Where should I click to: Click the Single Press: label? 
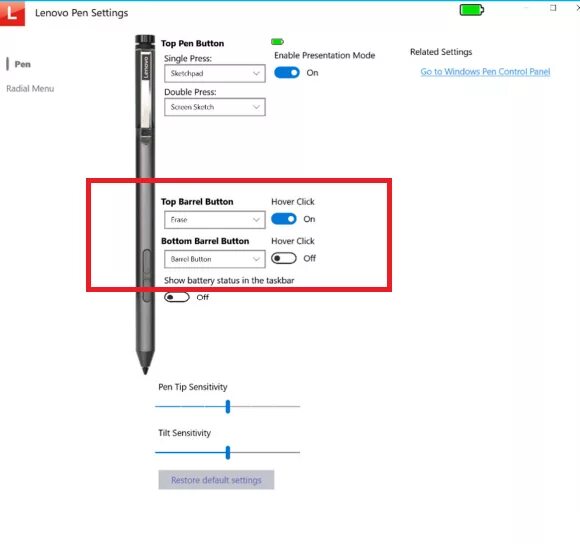coord(188,58)
